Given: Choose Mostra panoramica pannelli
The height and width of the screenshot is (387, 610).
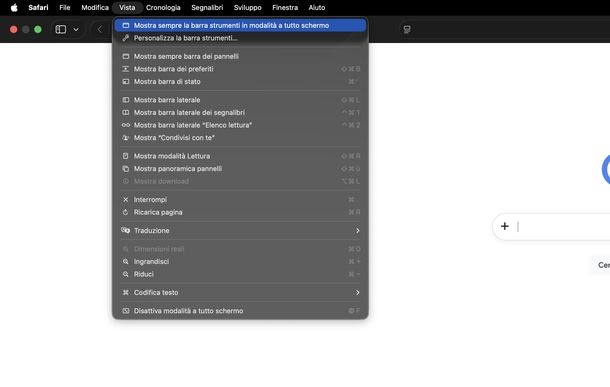Looking at the screenshot, I should click(x=240, y=169).
